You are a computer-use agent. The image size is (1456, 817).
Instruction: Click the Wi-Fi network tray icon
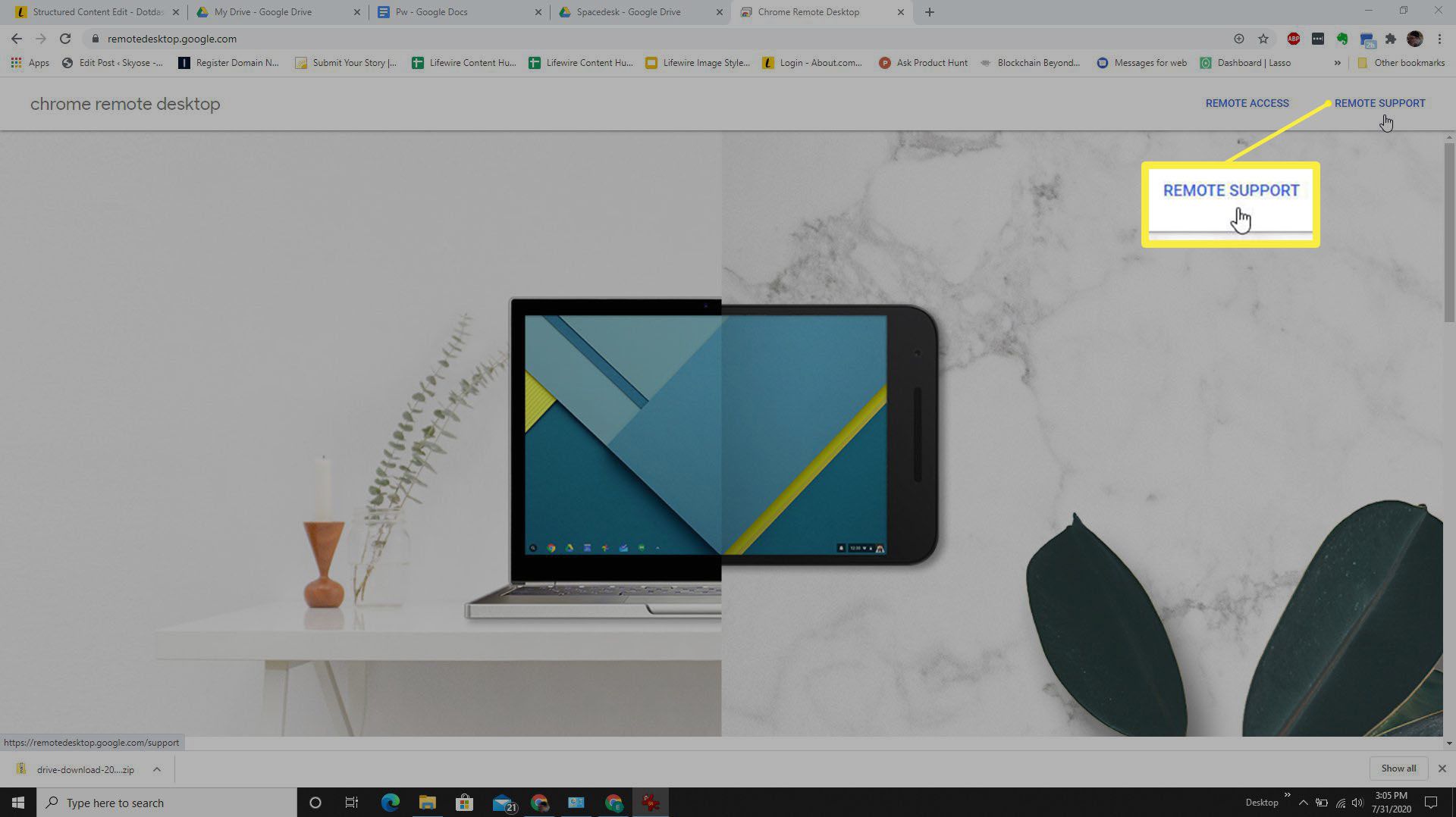[1340, 803]
